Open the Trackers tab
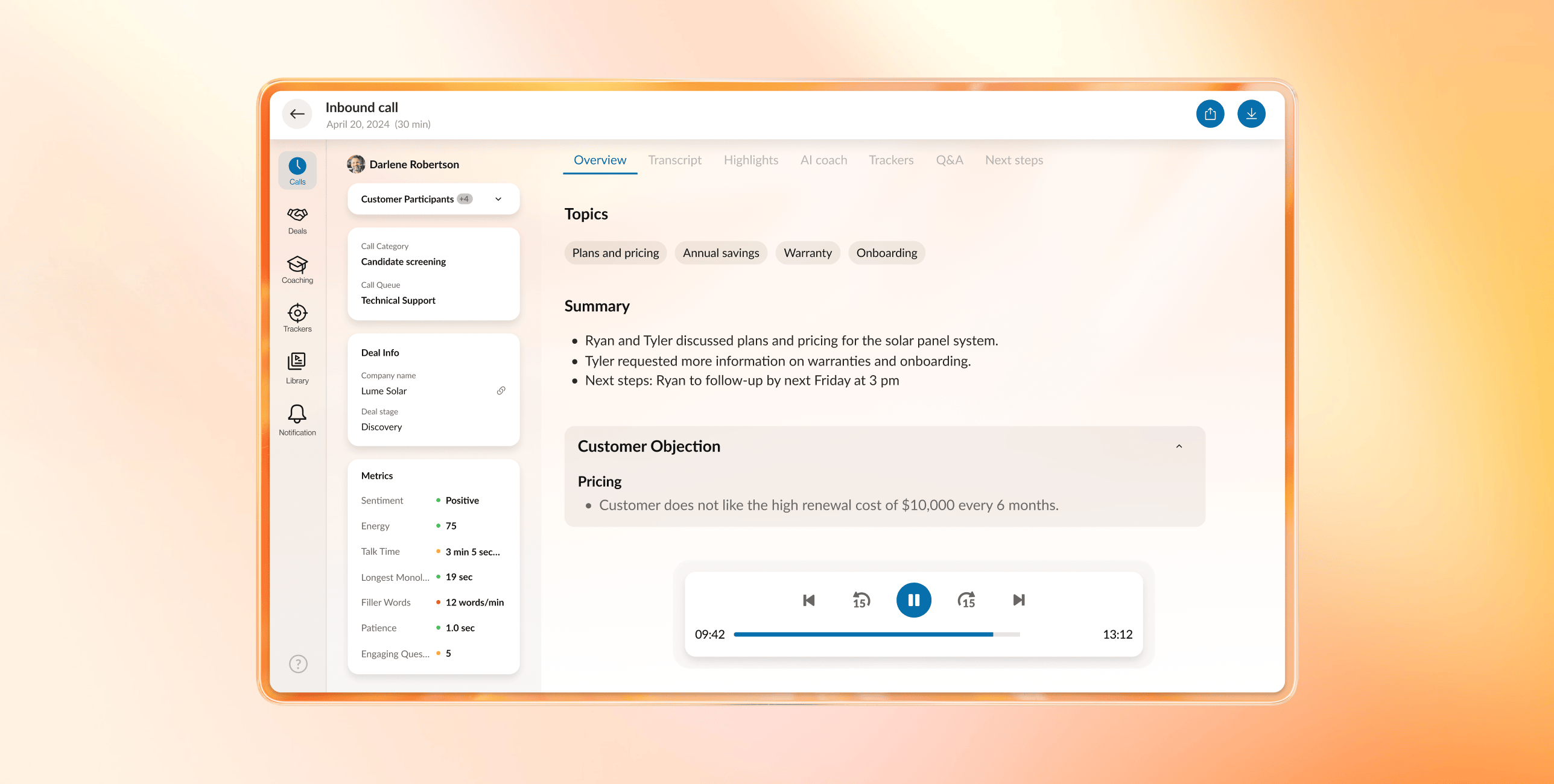The height and width of the screenshot is (784, 1554). point(891,160)
